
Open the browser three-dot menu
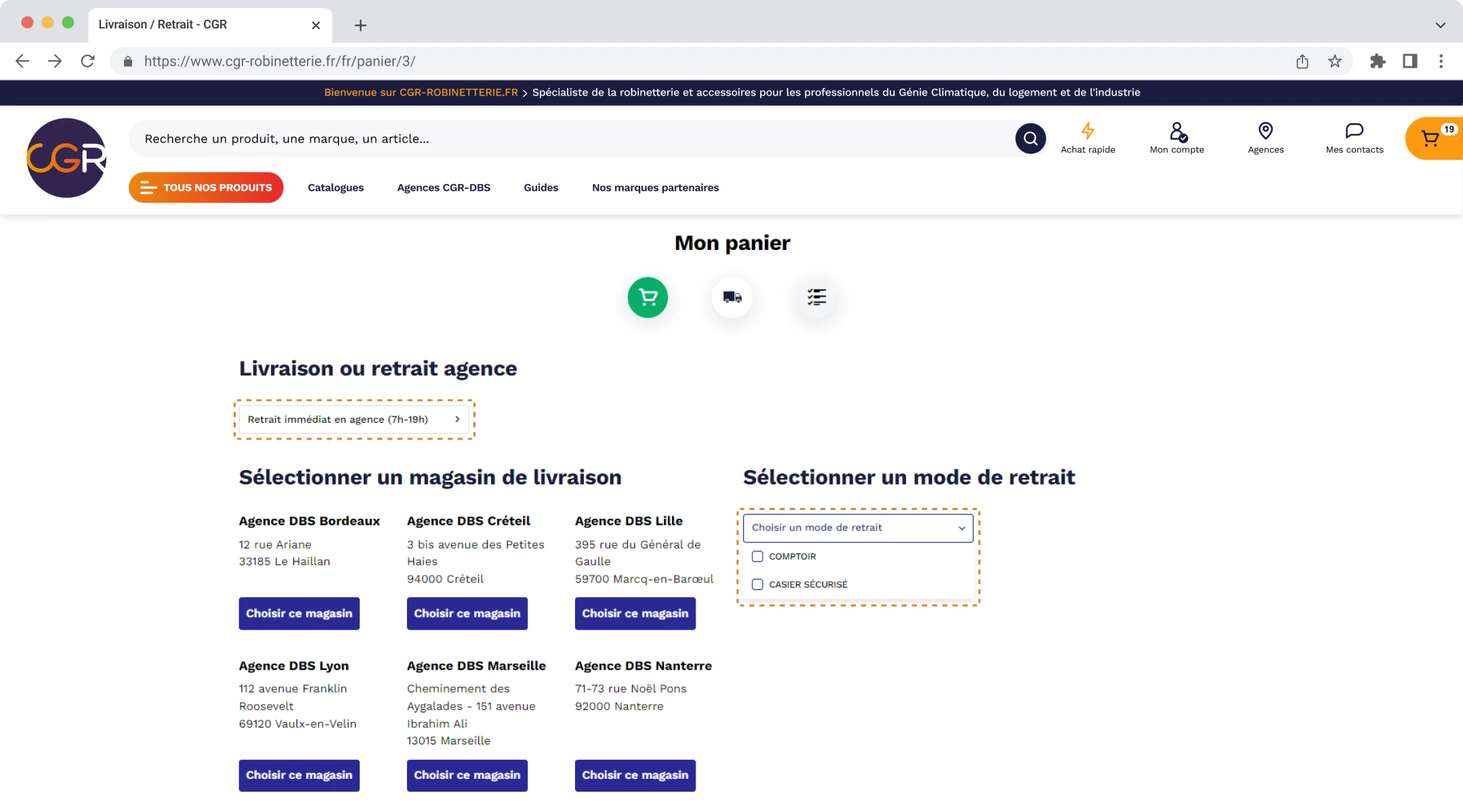pyautogui.click(x=1441, y=62)
